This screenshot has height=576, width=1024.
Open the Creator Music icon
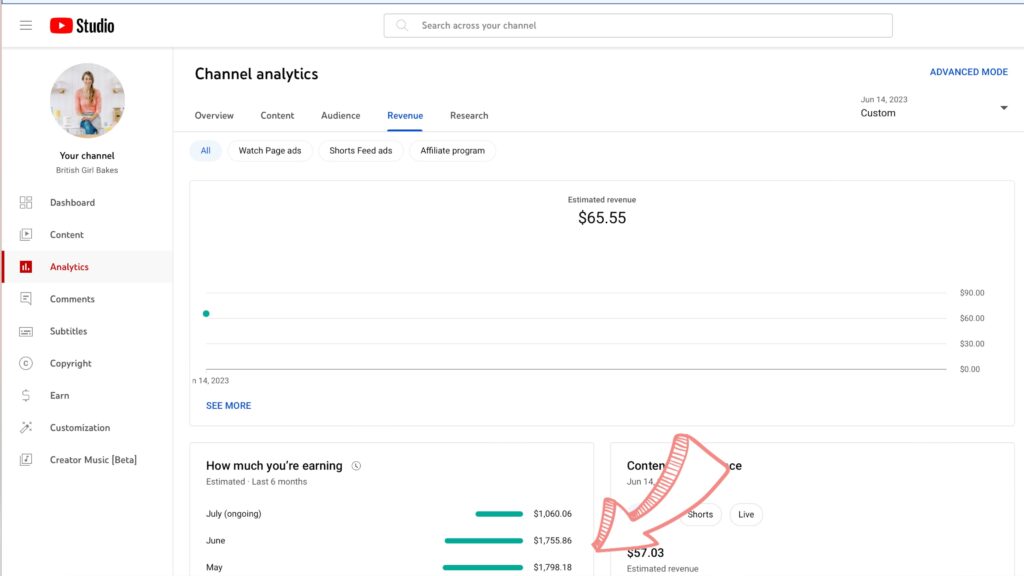(25, 460)
